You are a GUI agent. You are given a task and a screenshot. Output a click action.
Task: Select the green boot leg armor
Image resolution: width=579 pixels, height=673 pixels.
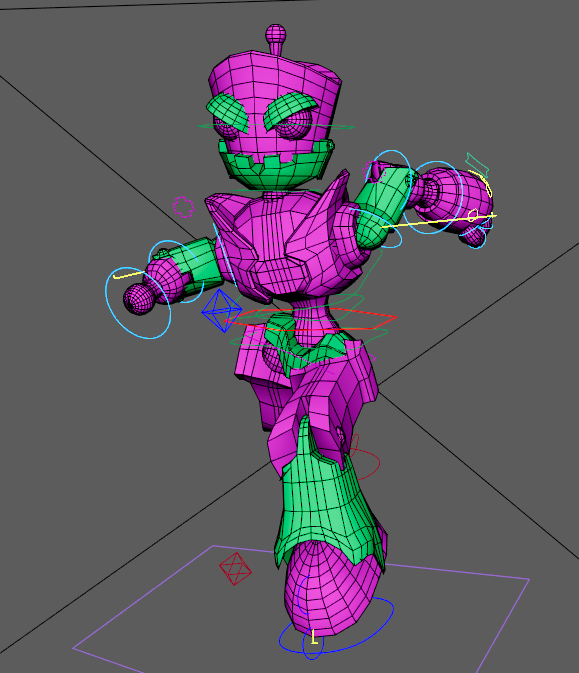tap(328, 494)
